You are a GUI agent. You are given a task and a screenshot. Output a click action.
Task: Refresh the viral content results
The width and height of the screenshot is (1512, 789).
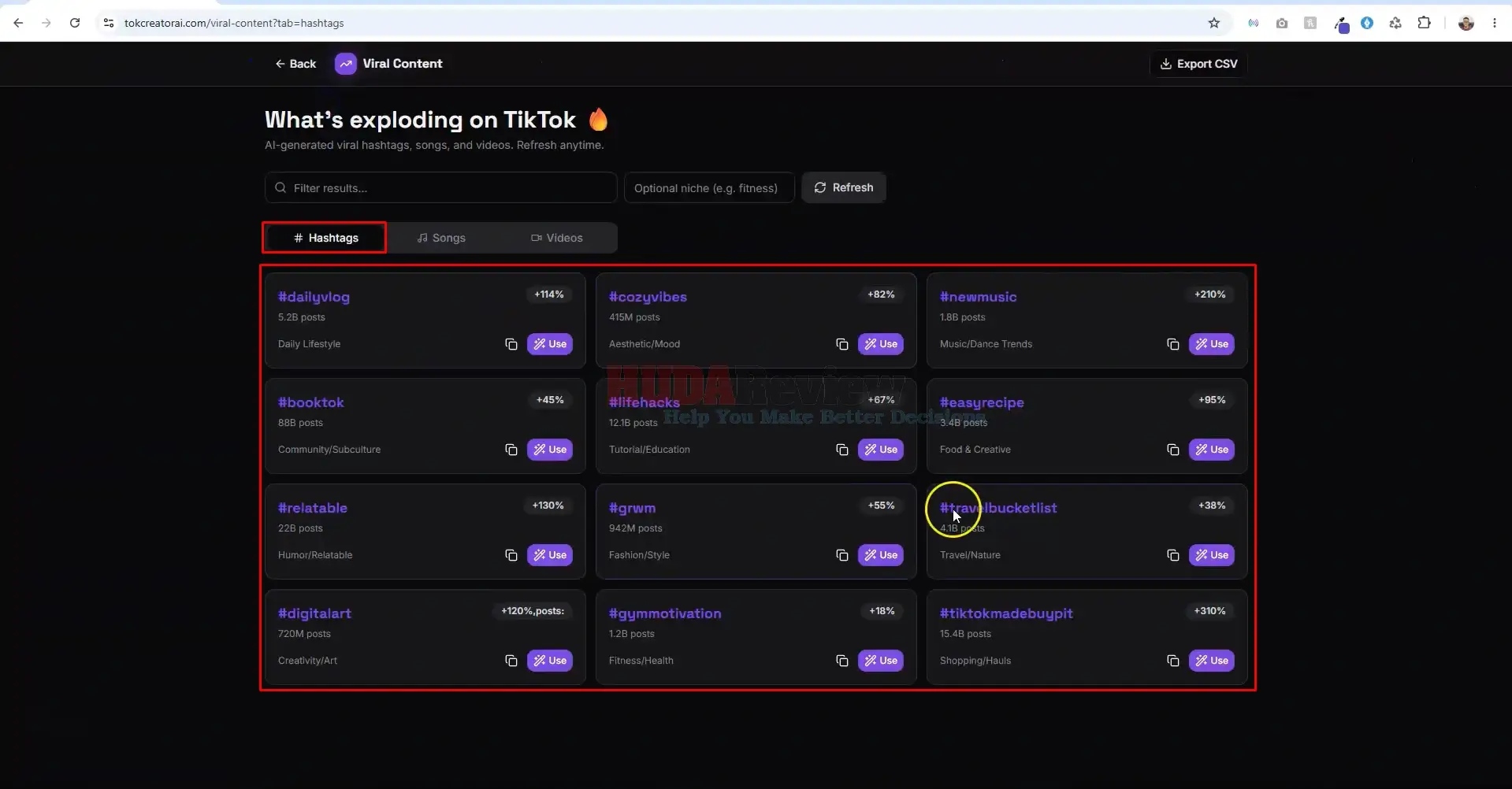pyautogui.click(x=844, y=187)
